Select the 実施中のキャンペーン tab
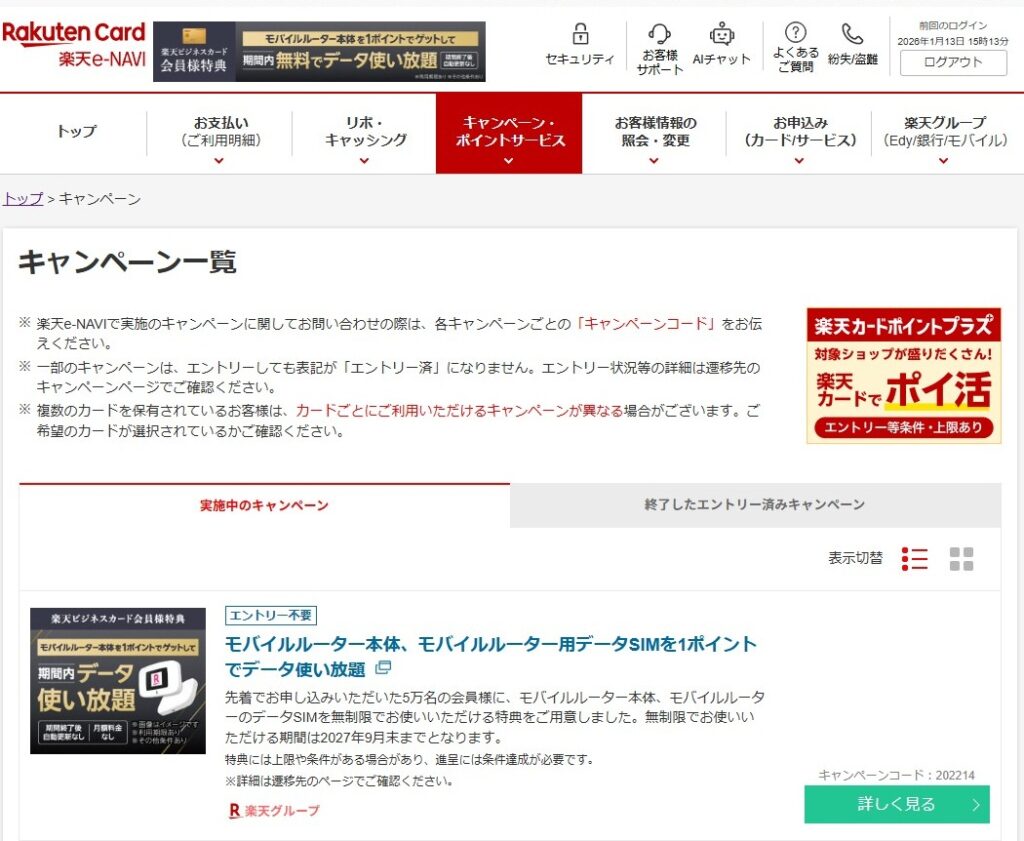Image resolution: width=1024 pixels, height=841 pixels. coord(264,505)
